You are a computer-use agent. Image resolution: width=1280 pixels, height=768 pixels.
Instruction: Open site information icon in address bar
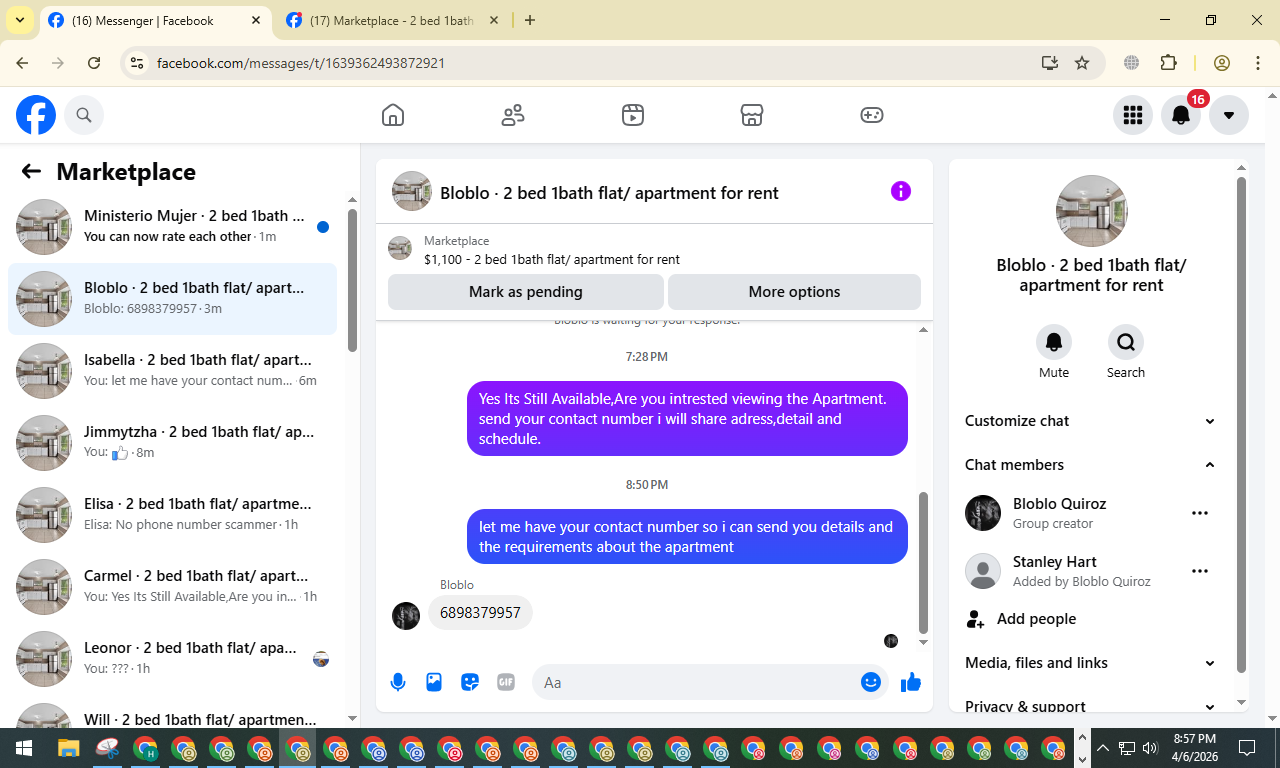[x=138, y=63]
